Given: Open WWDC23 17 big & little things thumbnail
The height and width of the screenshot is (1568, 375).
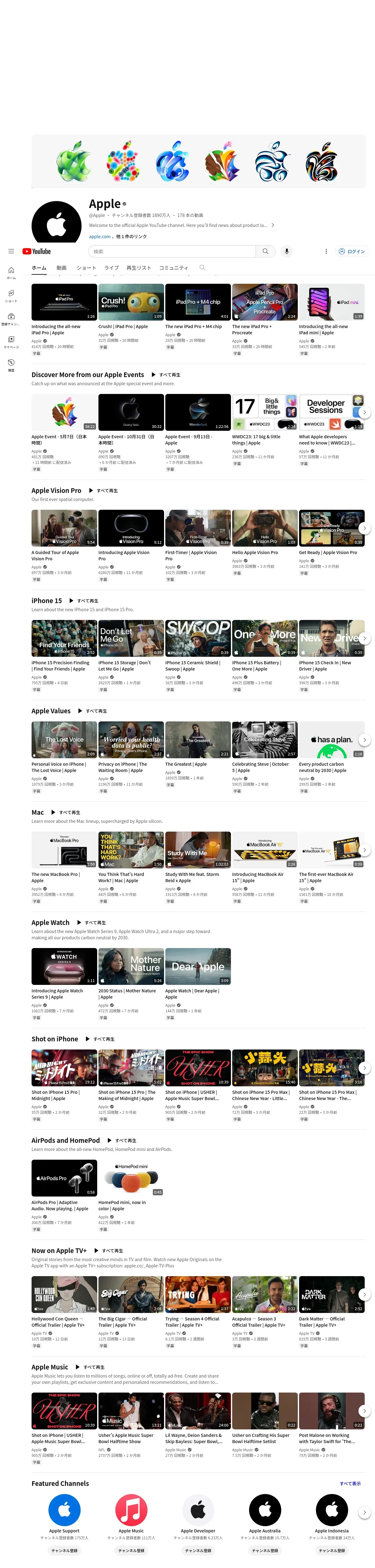Looking at the screenshot, I should (265, 412).
